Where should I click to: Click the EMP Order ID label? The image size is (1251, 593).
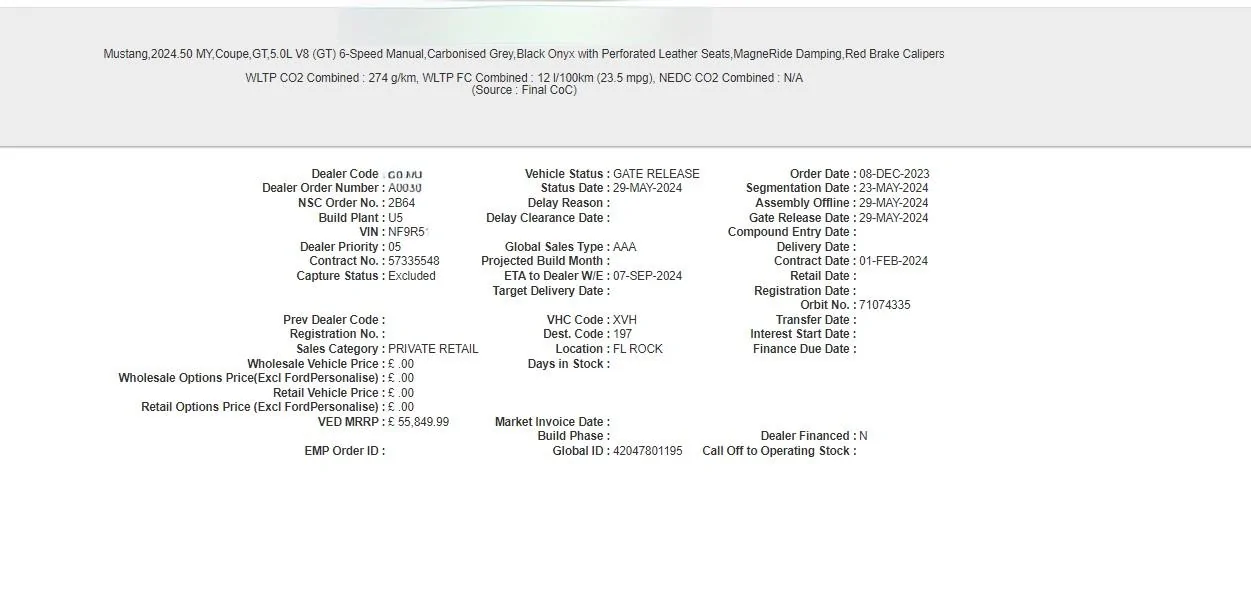[345, 451]
